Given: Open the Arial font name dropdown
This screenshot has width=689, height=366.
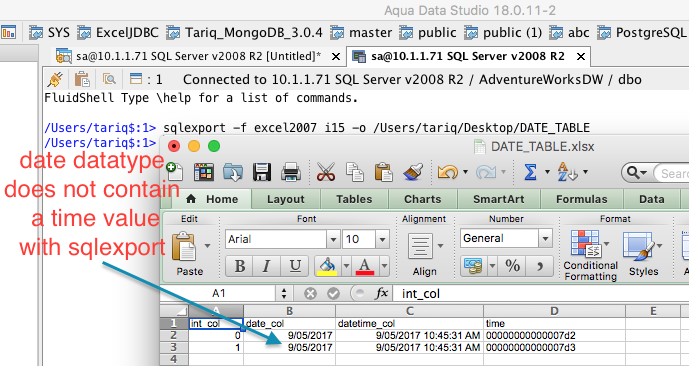Looking at the screenshot, I should click(x=333, y=239).
